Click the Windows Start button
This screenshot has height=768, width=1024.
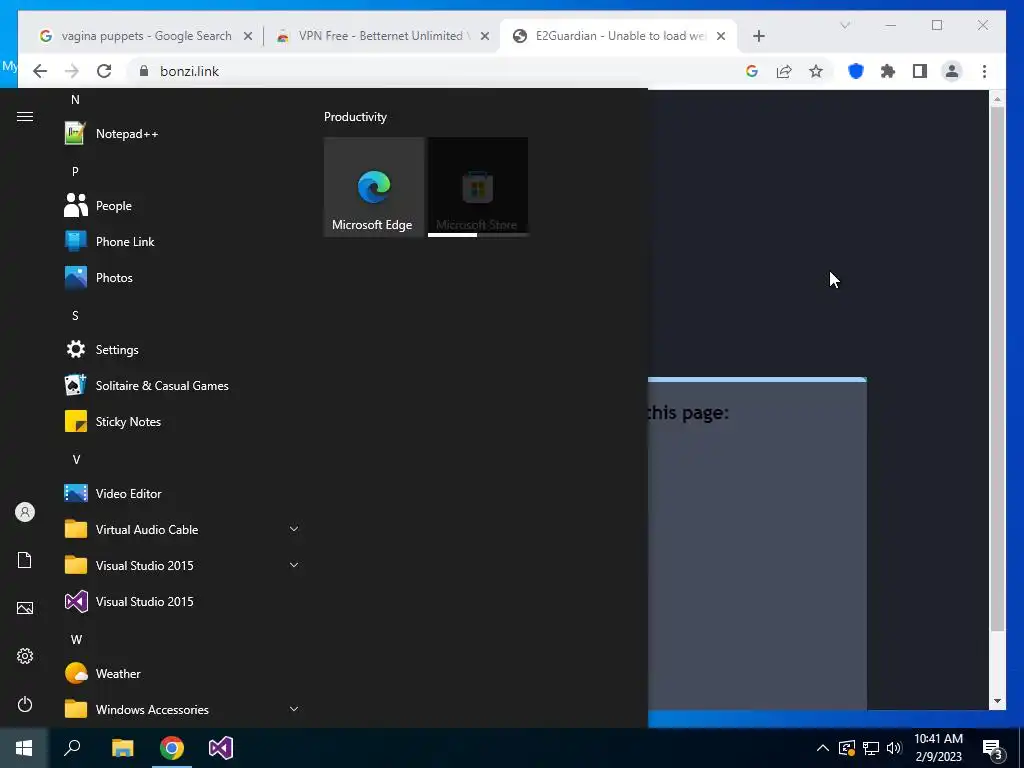[24, 748]
